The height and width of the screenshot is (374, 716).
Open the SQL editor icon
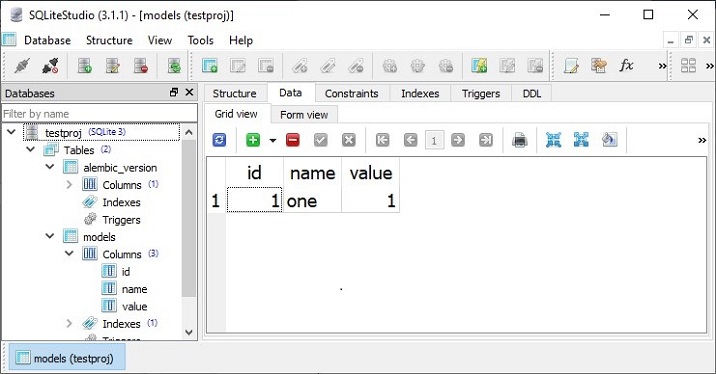tap(571, 66)
